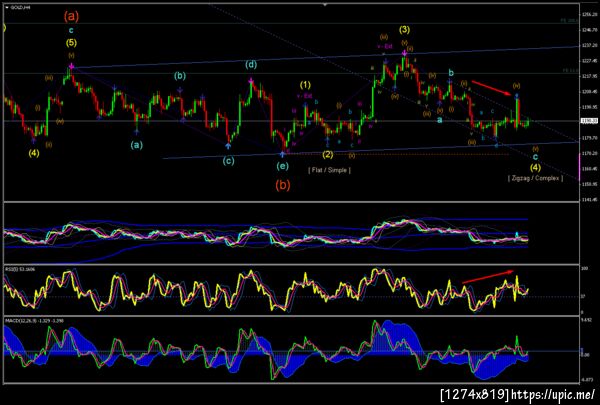Click current price tag 1190.33 on scale
The height and width of the screenshot is (405, 600).
(587, 121)
